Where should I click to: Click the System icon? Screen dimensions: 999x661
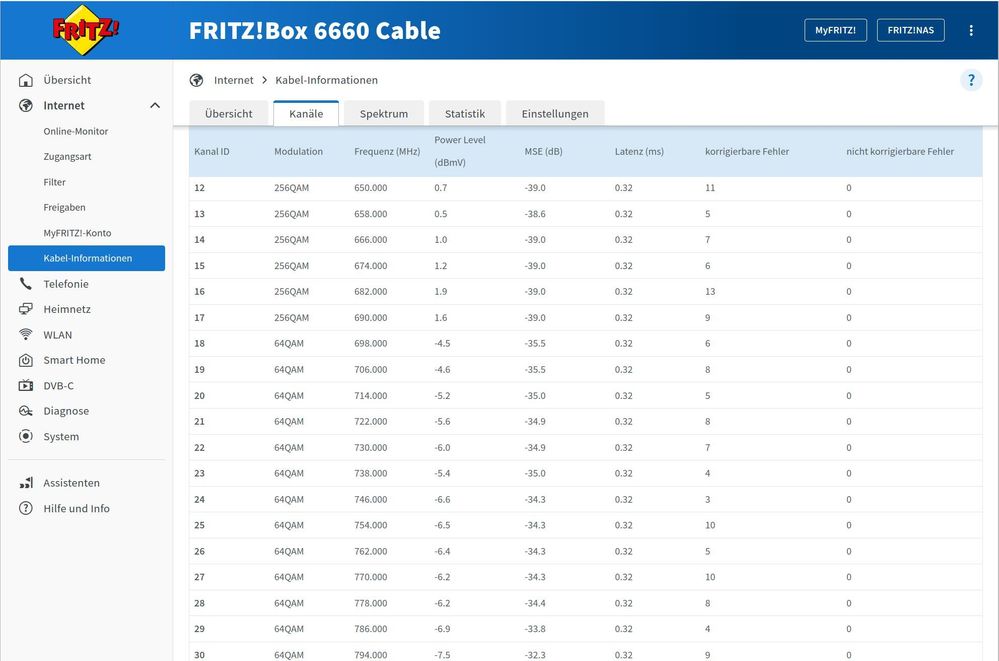(x=25, y=437)
